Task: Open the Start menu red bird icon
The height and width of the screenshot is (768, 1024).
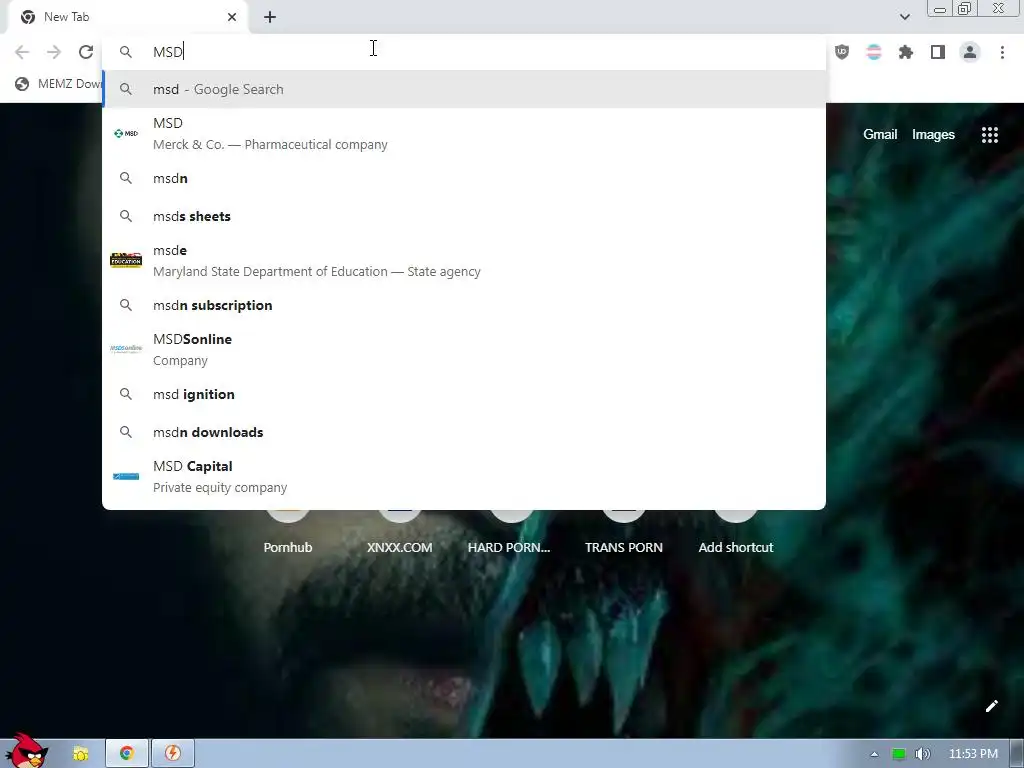Action: 26,752
